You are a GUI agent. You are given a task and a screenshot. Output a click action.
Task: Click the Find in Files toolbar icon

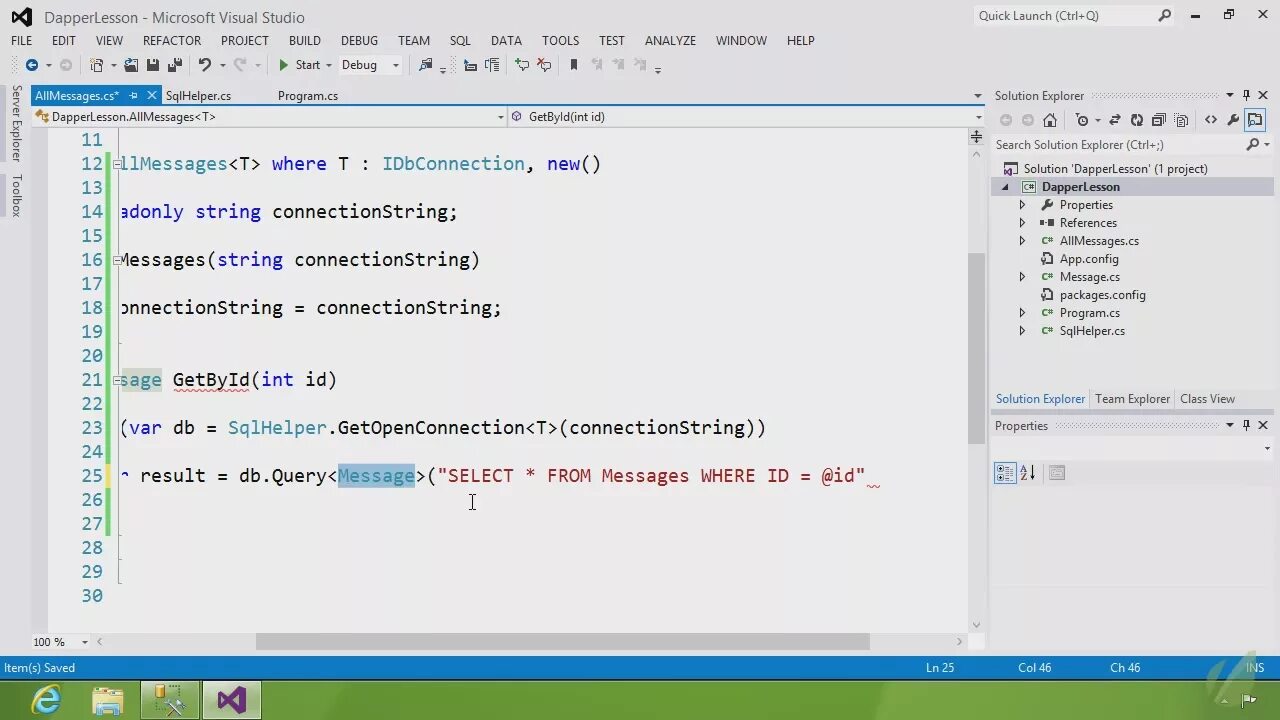(426, 65)
